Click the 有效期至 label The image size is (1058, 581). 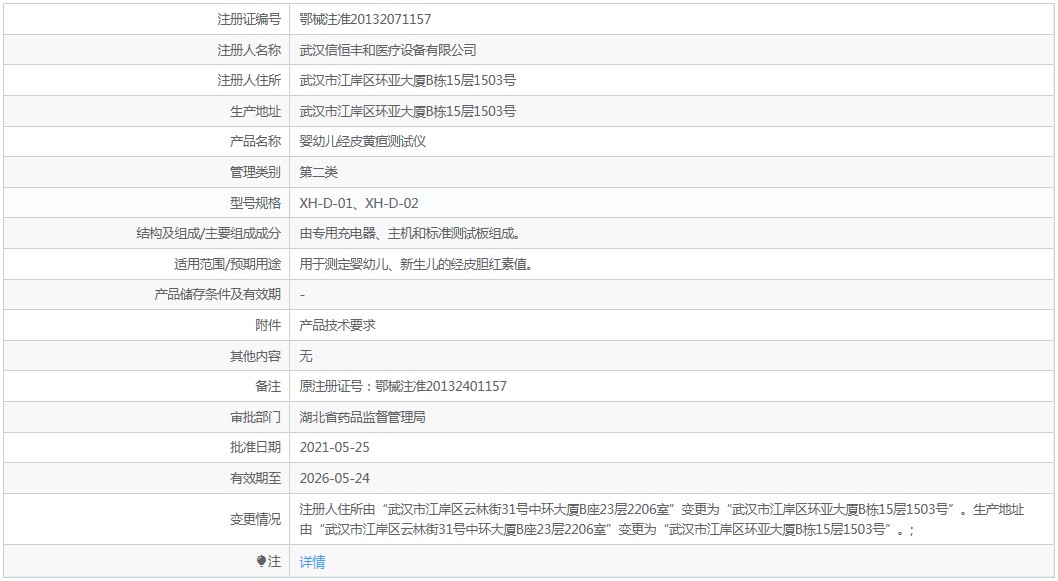pos(256,478)
